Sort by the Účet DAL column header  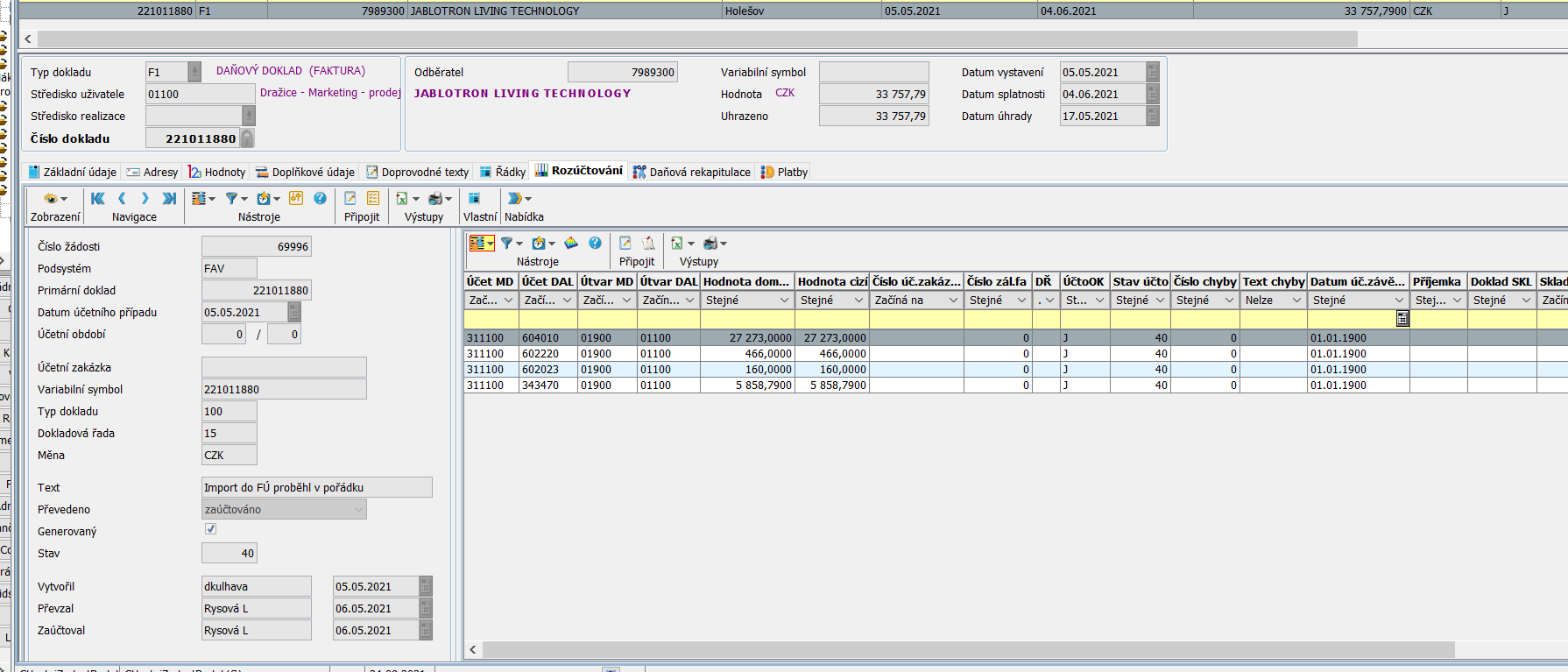point(547,281)
